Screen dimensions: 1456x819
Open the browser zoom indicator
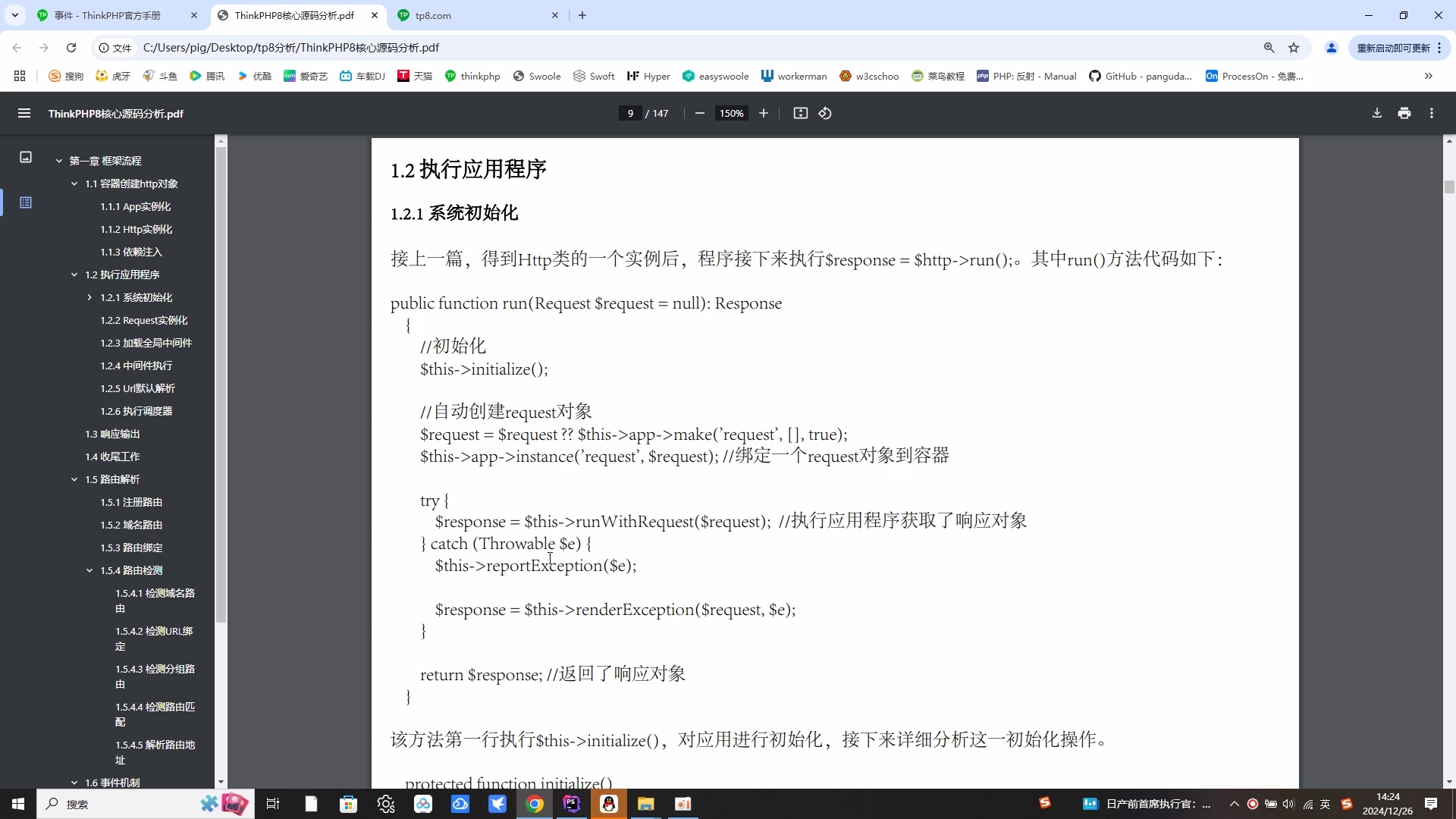point(1269,48)
